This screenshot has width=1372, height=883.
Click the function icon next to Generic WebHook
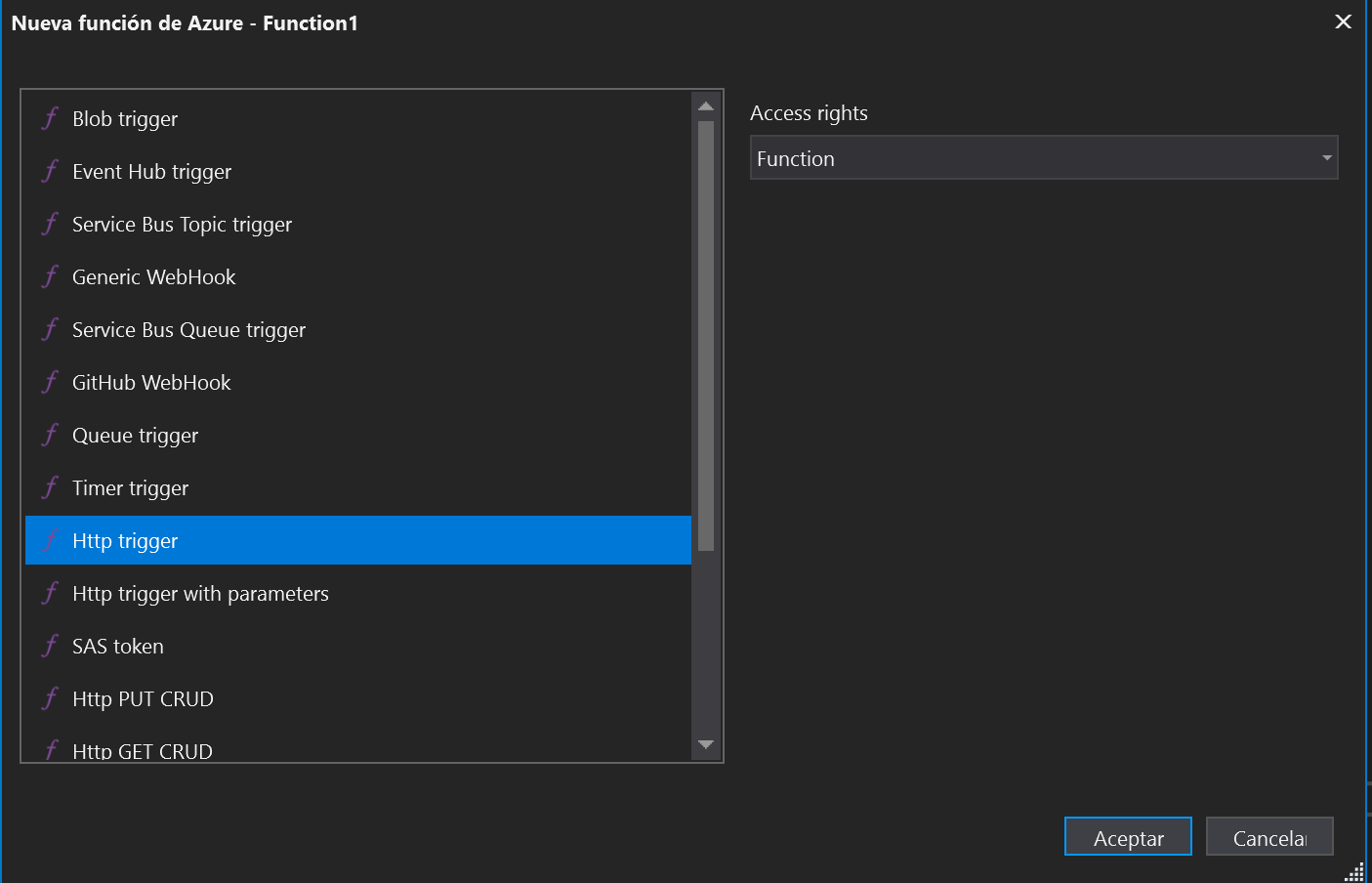50,276
